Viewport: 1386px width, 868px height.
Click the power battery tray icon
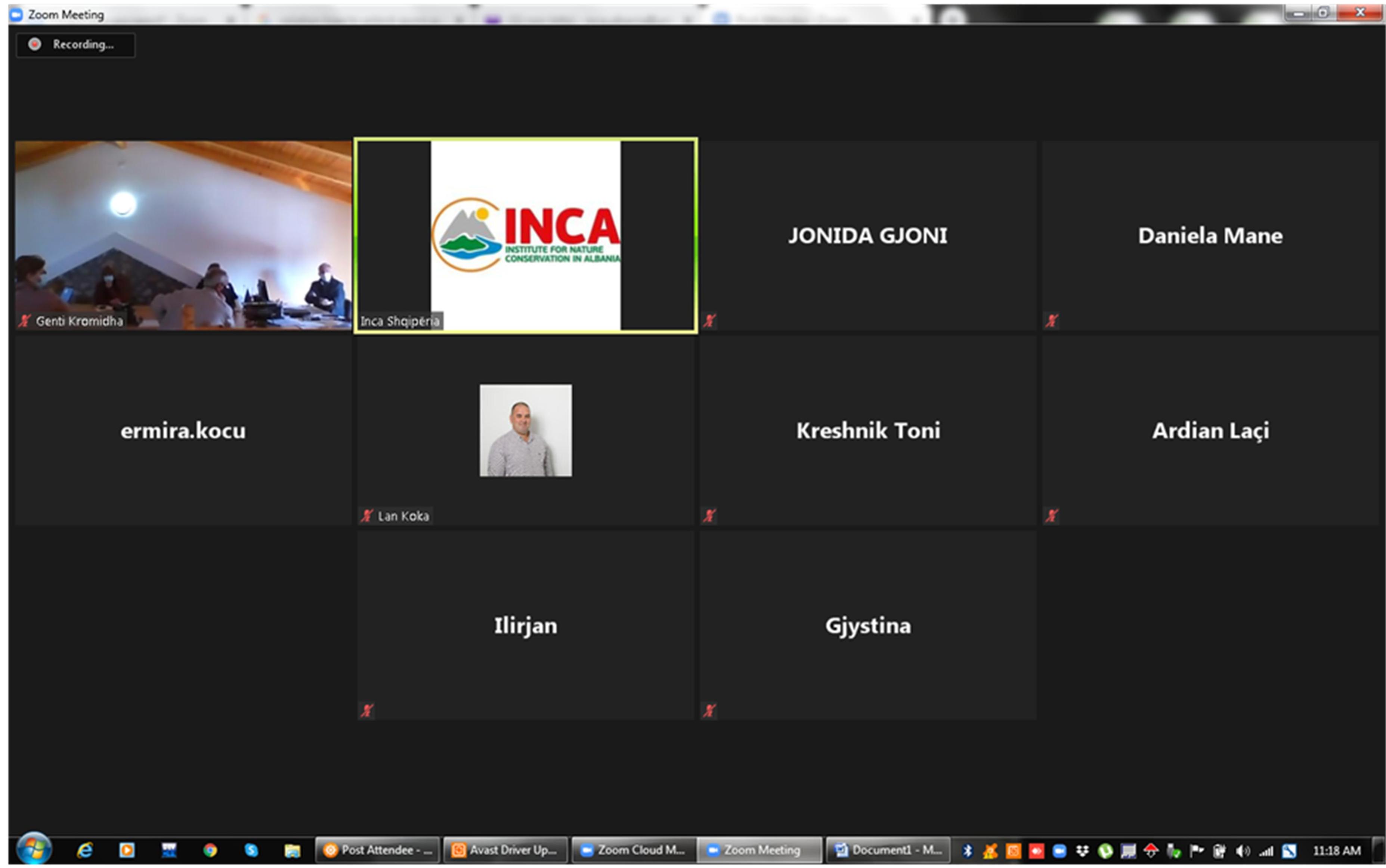(x=1219, y=851)
